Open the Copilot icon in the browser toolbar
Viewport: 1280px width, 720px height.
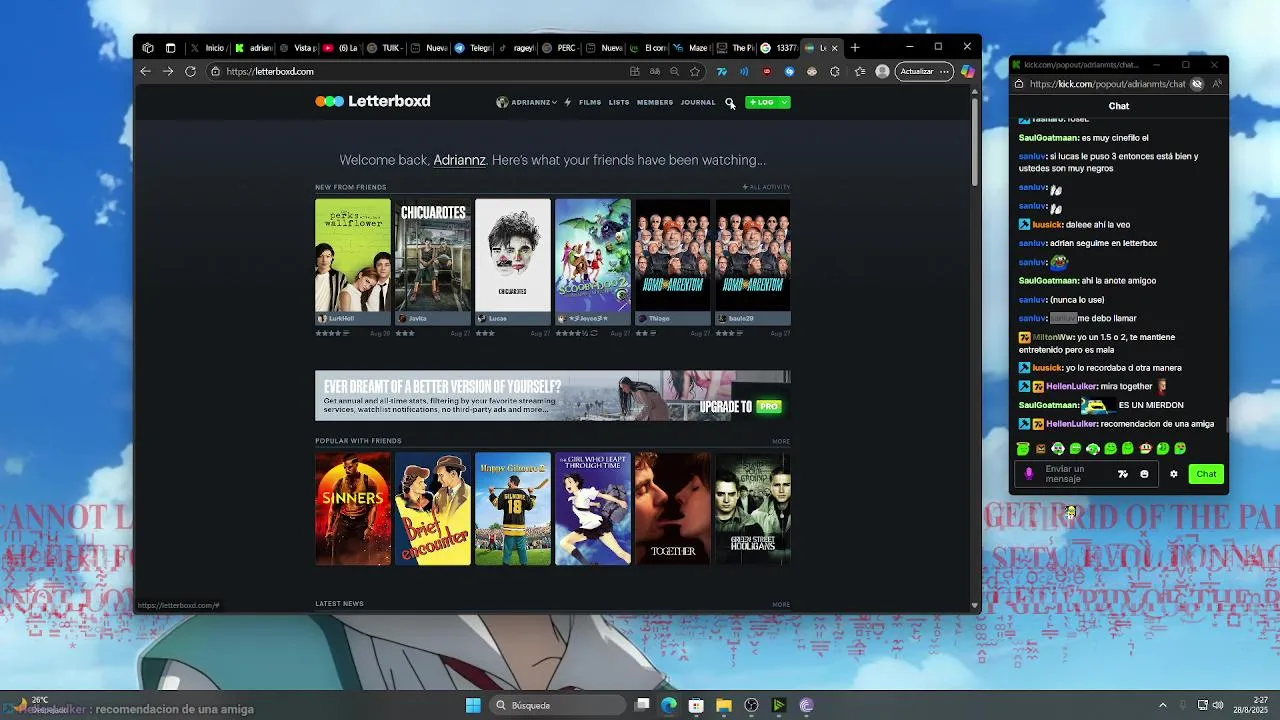967,71
